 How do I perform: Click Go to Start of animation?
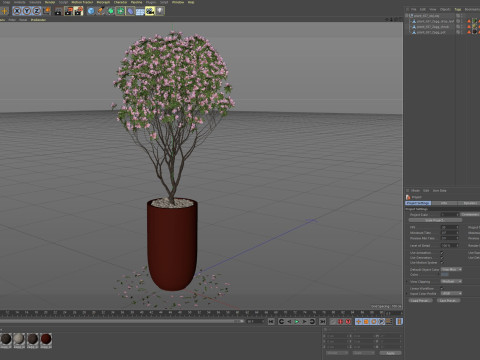[x=271, y=322]
